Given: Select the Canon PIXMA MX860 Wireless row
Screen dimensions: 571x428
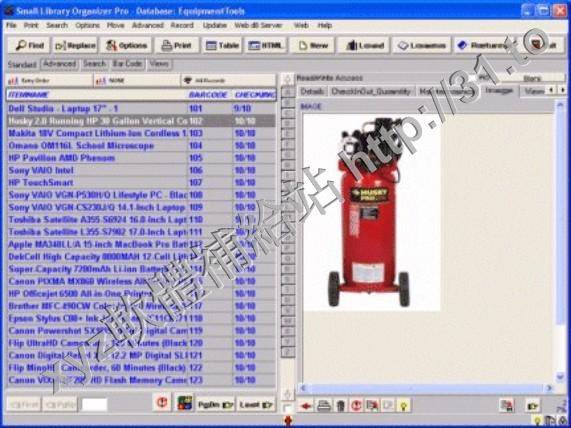Looking at the screenshot, I should click(x=141, y=282).
